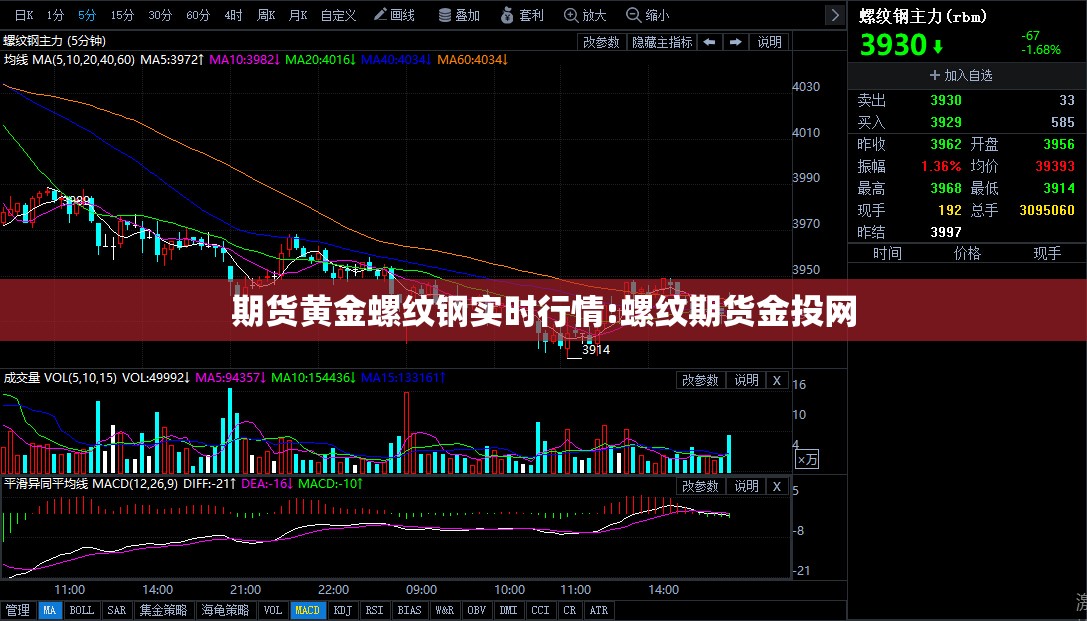The height and width of the screenshot is (621, 1087).
Task: Click the 总手 3095060 value
Action: pos(1047,210)
